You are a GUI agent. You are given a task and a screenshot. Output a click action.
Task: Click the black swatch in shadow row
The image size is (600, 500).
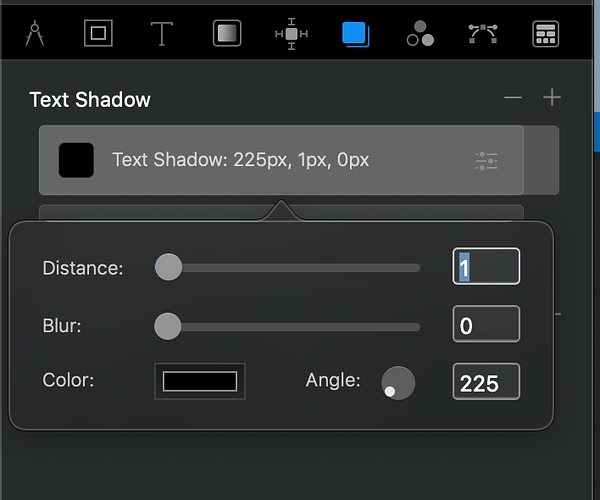[76, 160]
